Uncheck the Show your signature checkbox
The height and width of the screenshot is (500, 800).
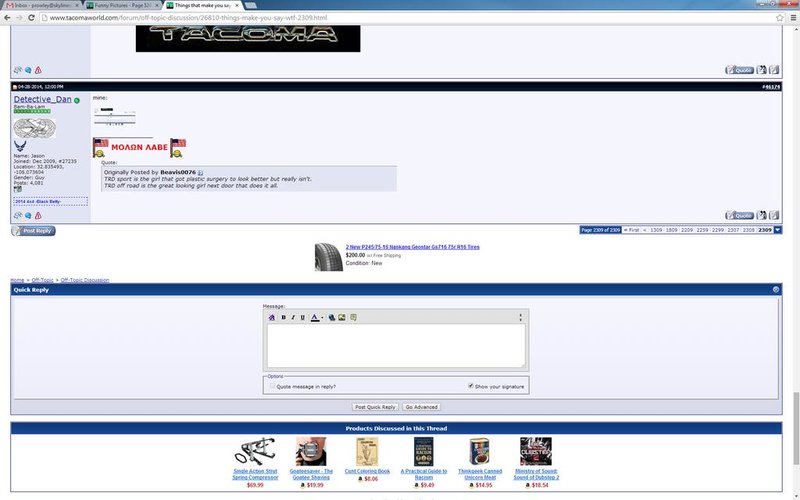tap(470, 386)
